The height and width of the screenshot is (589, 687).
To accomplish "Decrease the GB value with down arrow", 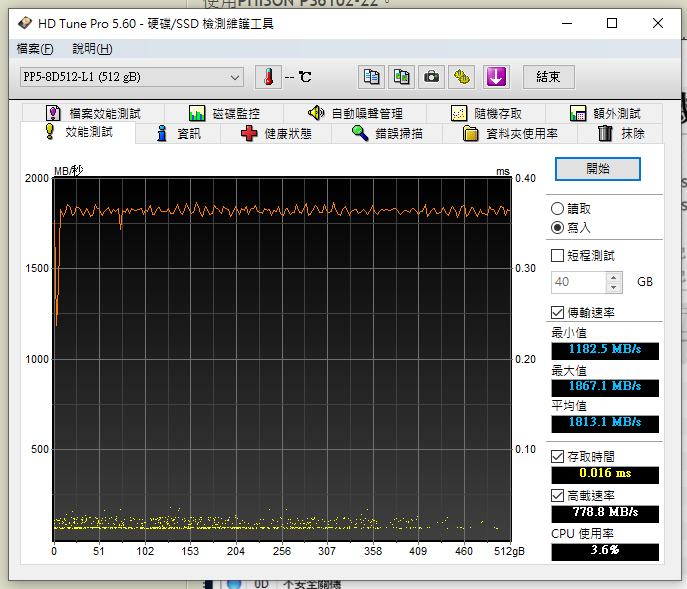I will click(x=613, y=287).
